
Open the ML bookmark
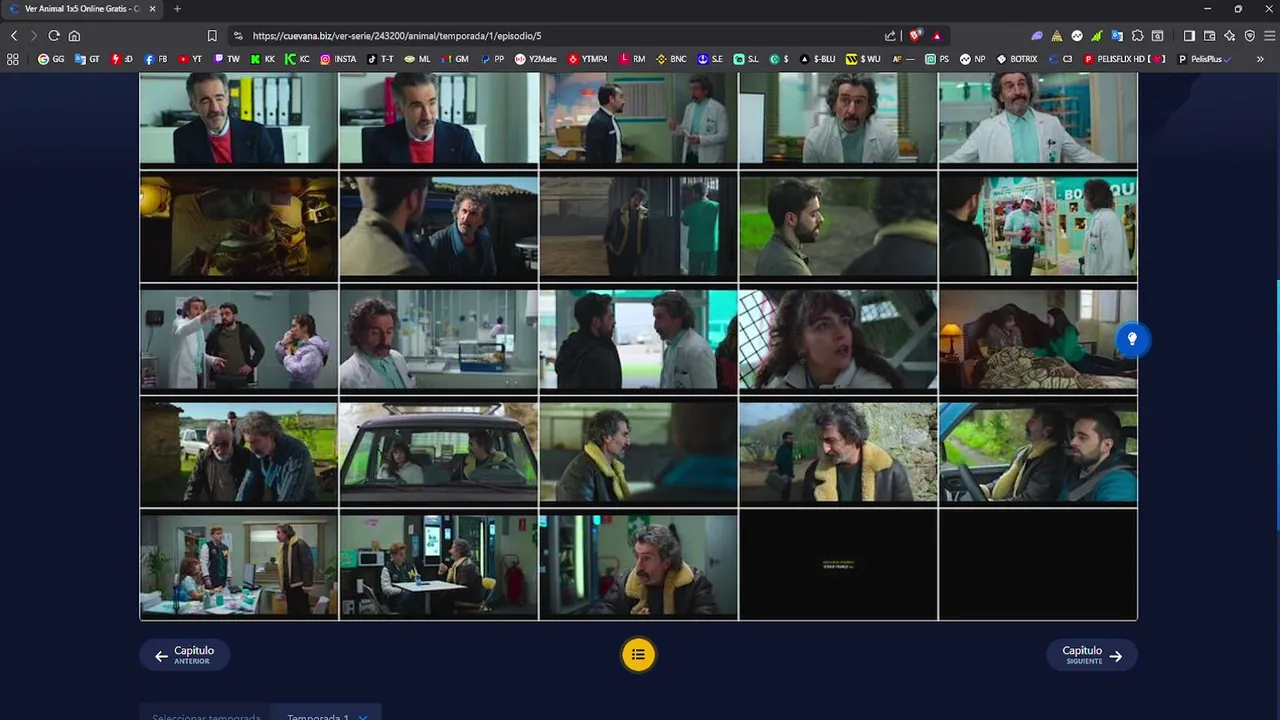click(x=417, y=59)
